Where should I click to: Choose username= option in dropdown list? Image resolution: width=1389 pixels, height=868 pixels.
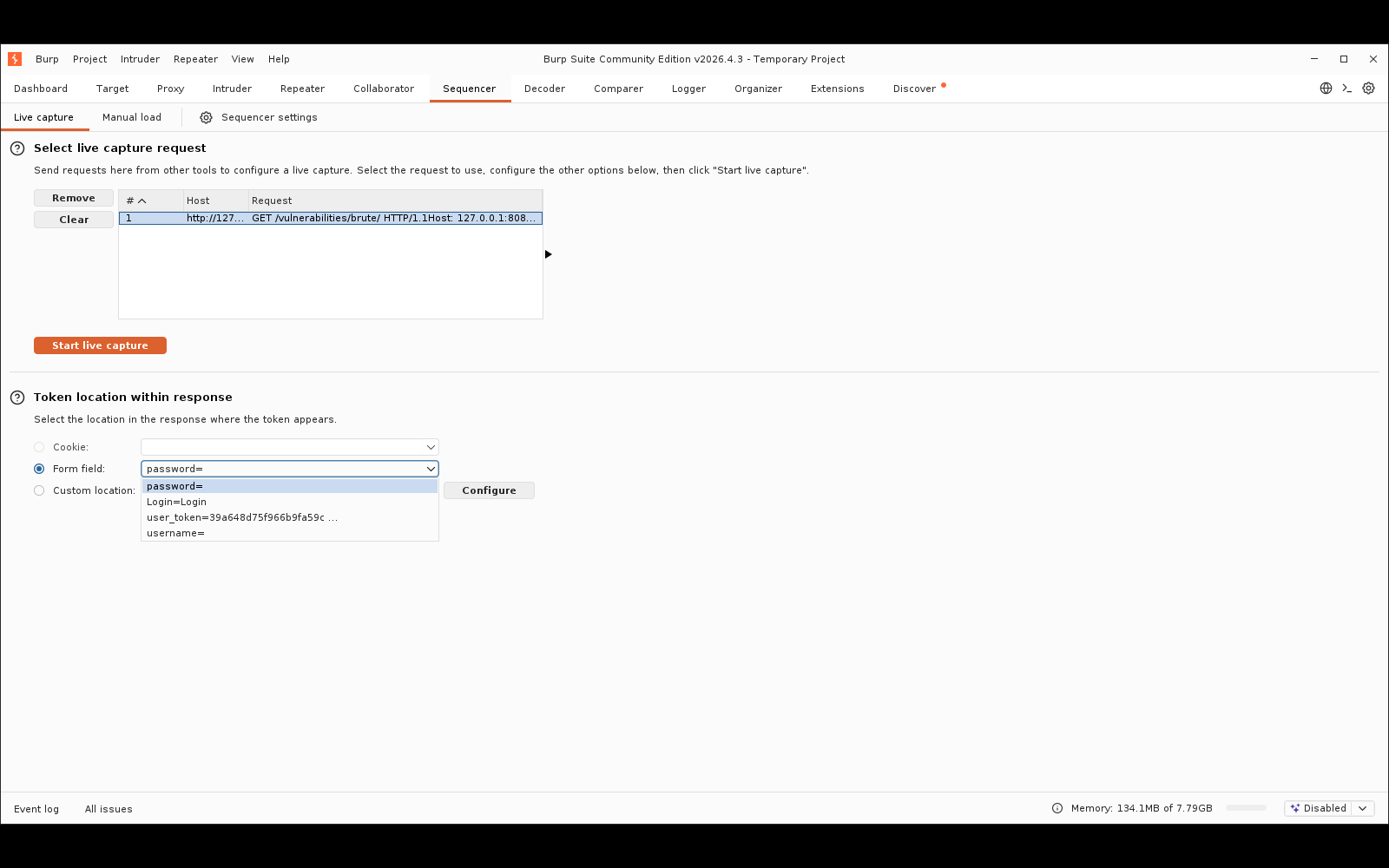290,533
